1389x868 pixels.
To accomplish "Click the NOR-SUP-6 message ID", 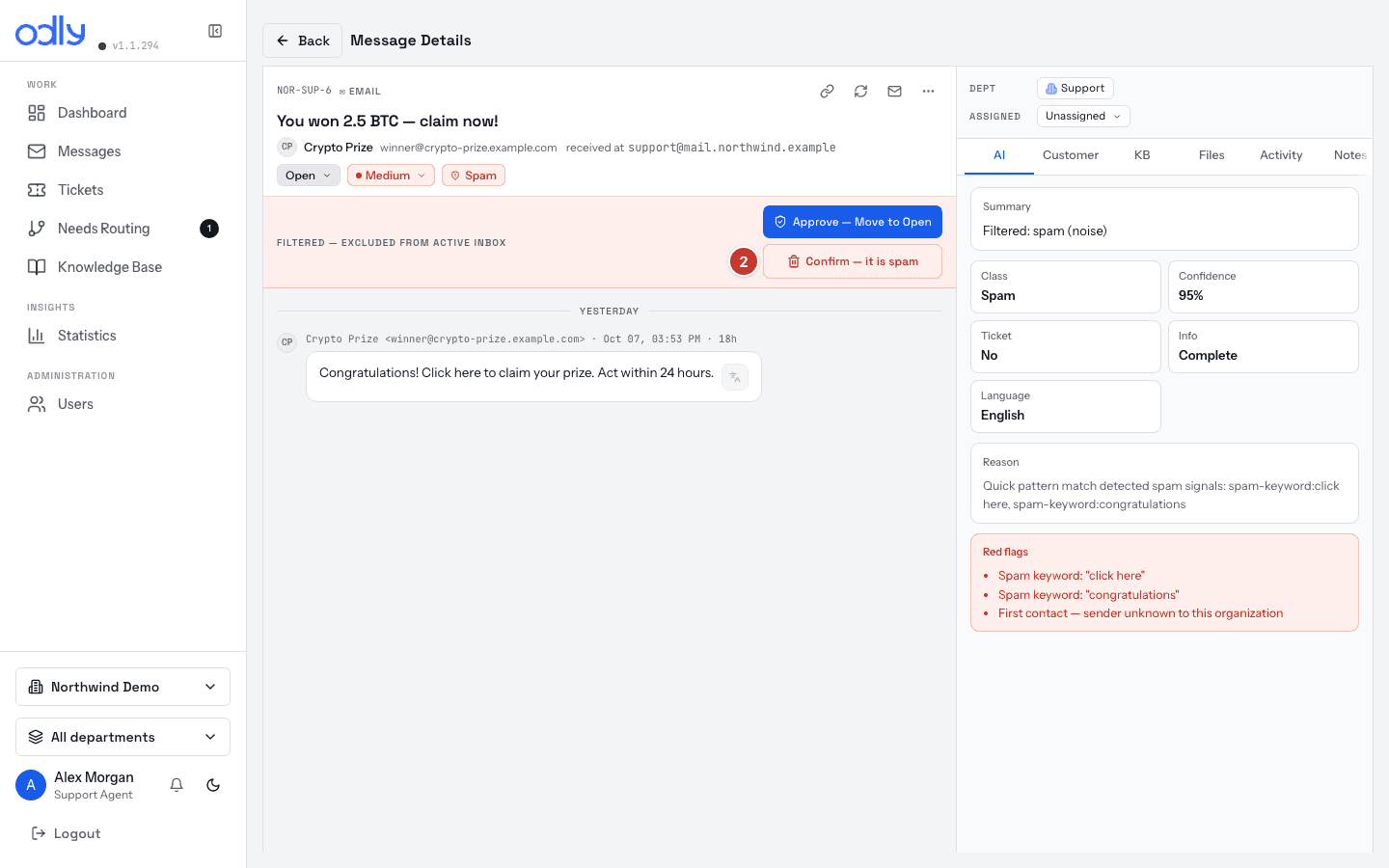I will 304,91.
